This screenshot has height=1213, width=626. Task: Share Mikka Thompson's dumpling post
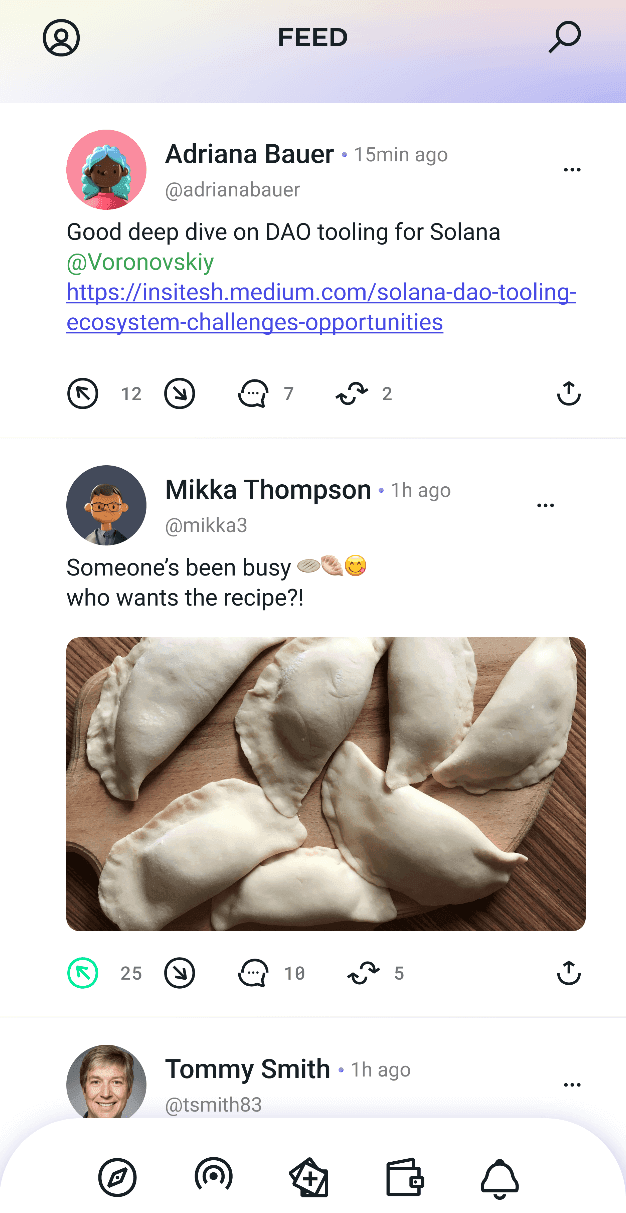click(568, 973)
